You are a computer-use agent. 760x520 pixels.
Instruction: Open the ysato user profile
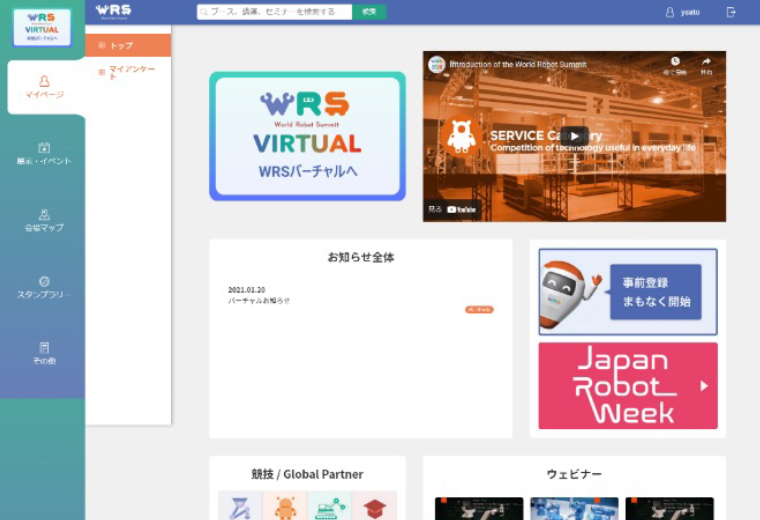(x=683, y=12)
